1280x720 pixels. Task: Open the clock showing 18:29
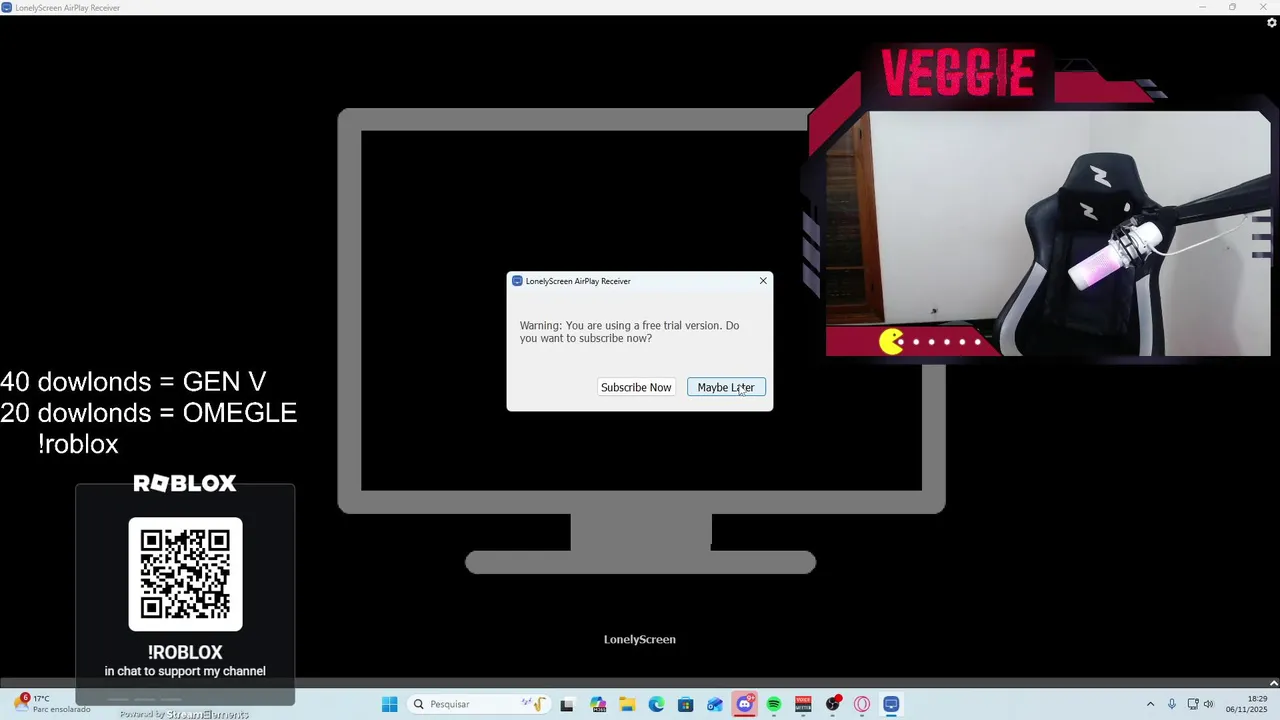click(1246, 704)
